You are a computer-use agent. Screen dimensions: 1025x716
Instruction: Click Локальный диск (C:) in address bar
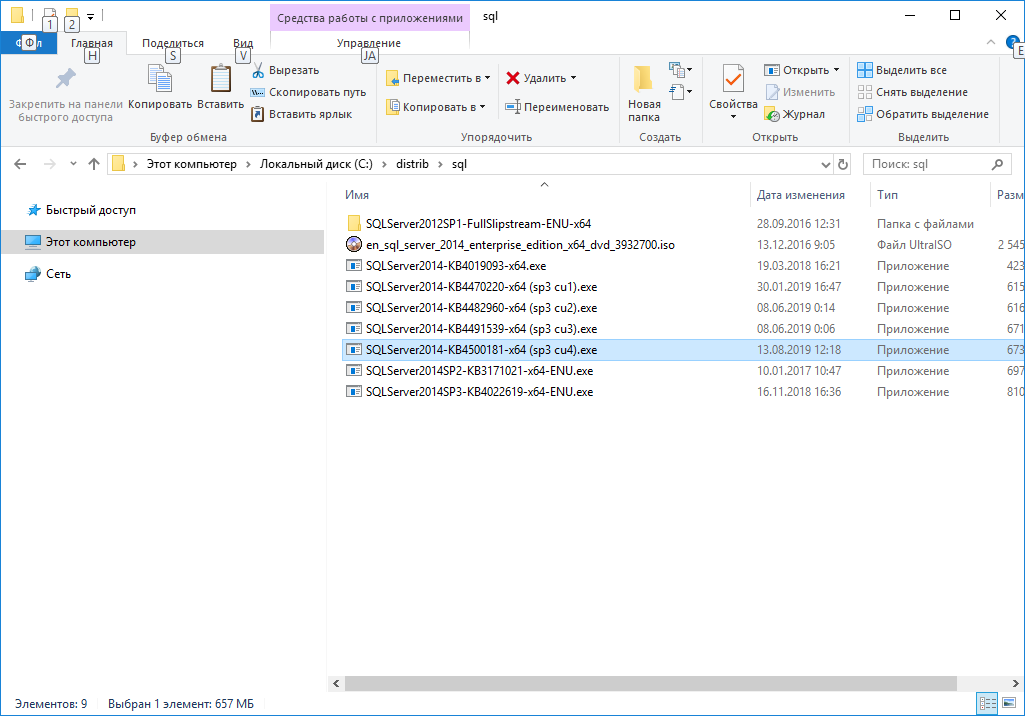tap(316, 164)
